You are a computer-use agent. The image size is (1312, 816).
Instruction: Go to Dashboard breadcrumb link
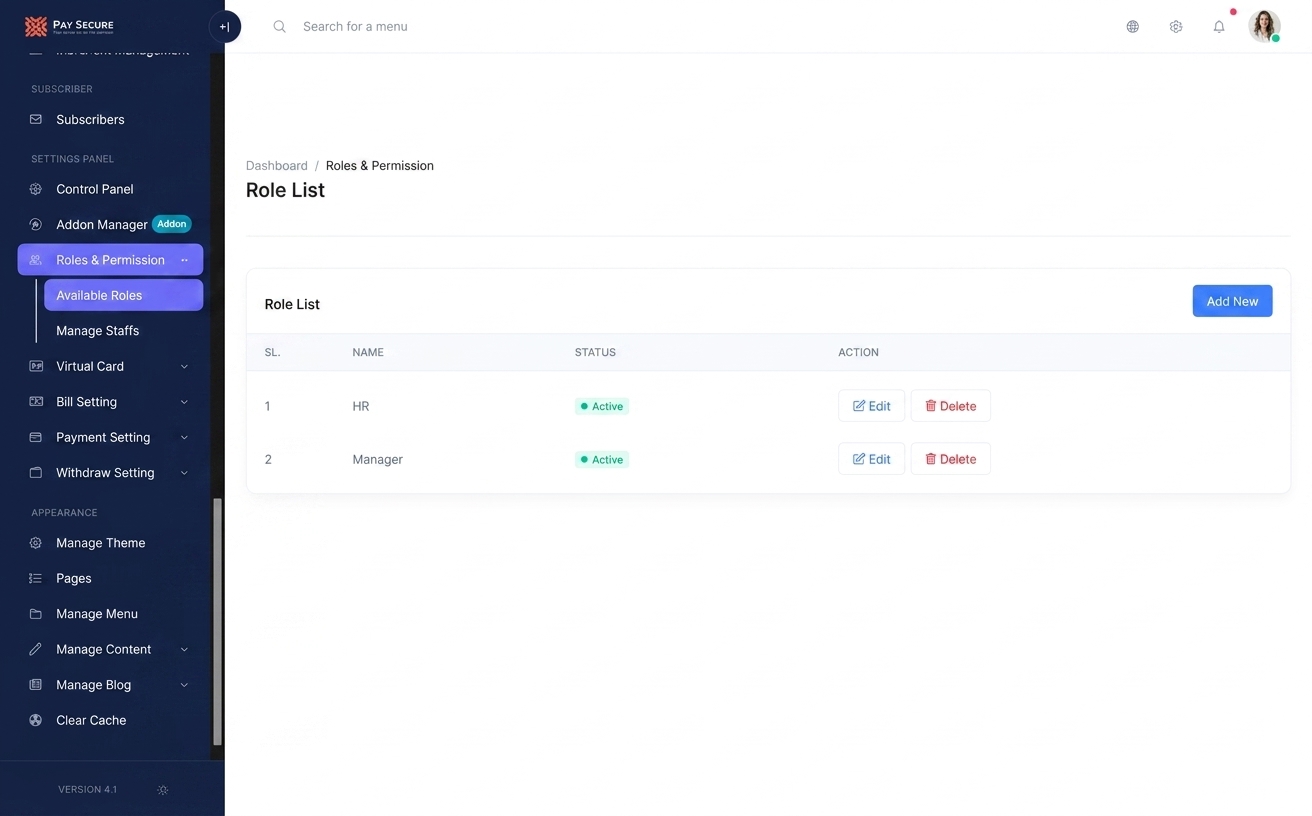coord(277,166)
